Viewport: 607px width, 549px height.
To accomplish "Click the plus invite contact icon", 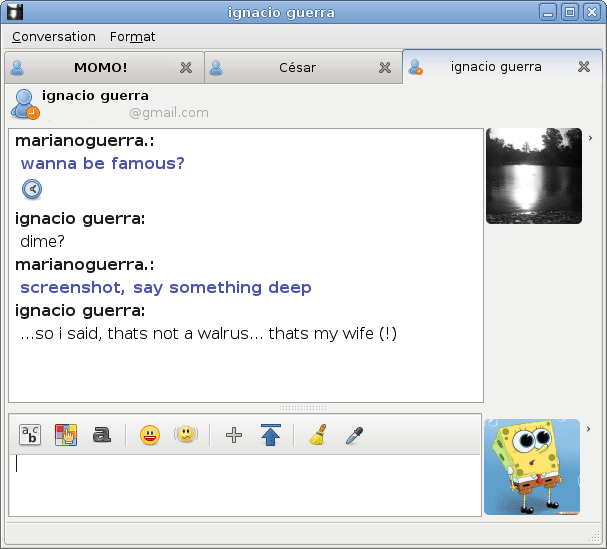I will 234,435.
